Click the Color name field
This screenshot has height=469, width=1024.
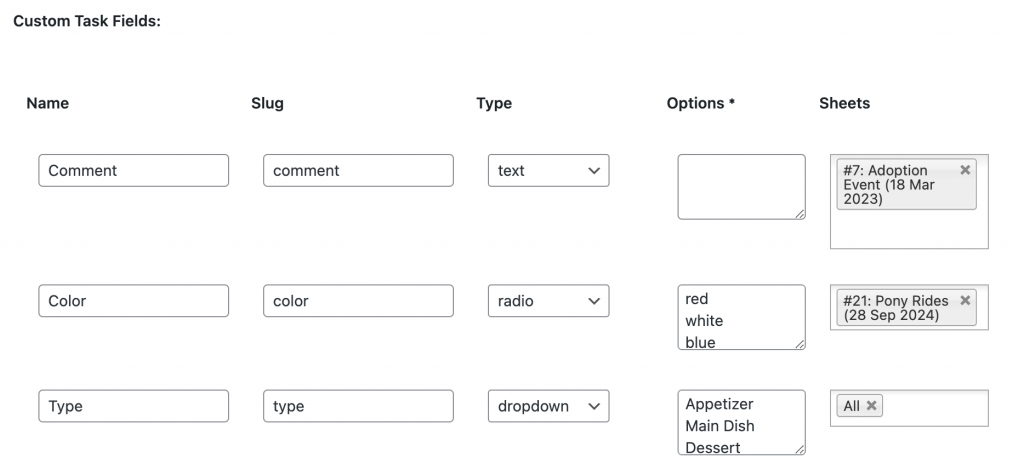pos(133,300)
